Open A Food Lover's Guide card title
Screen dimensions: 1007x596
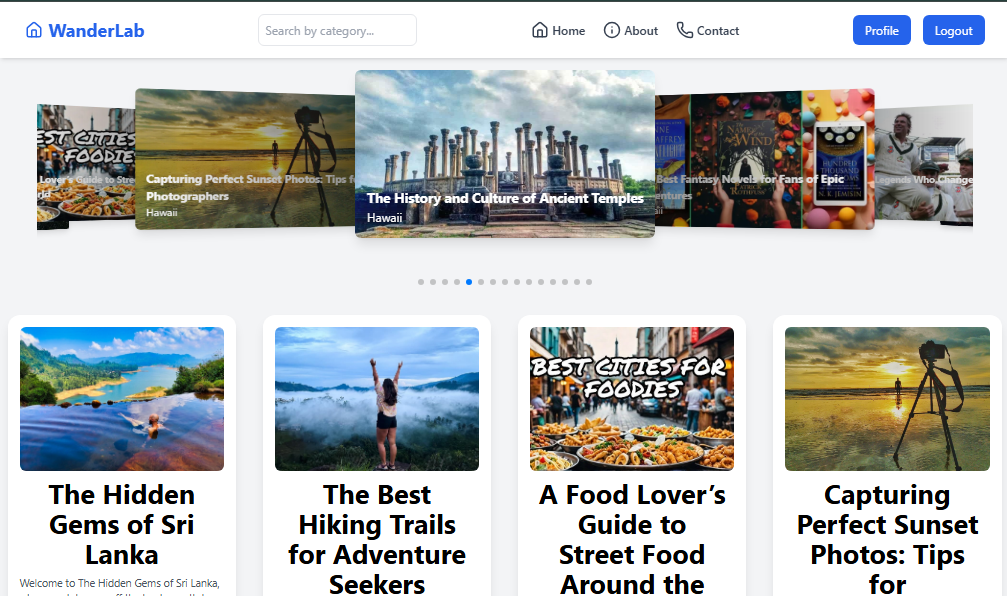pos(632,539)
